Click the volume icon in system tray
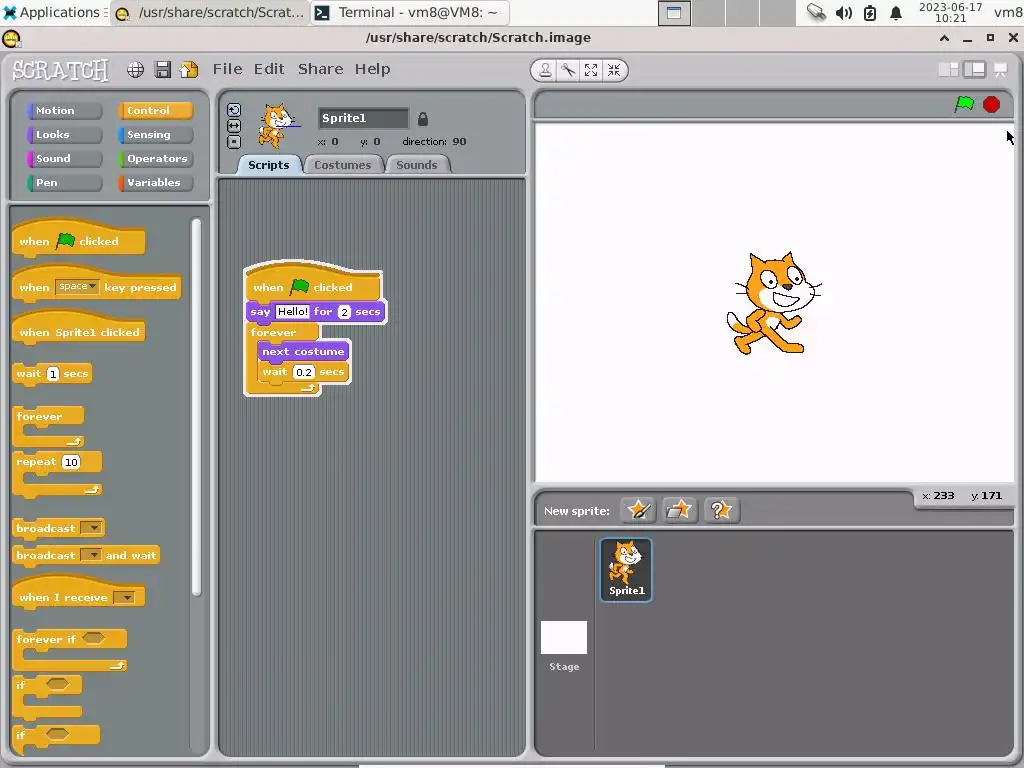 tap(844, 12)
